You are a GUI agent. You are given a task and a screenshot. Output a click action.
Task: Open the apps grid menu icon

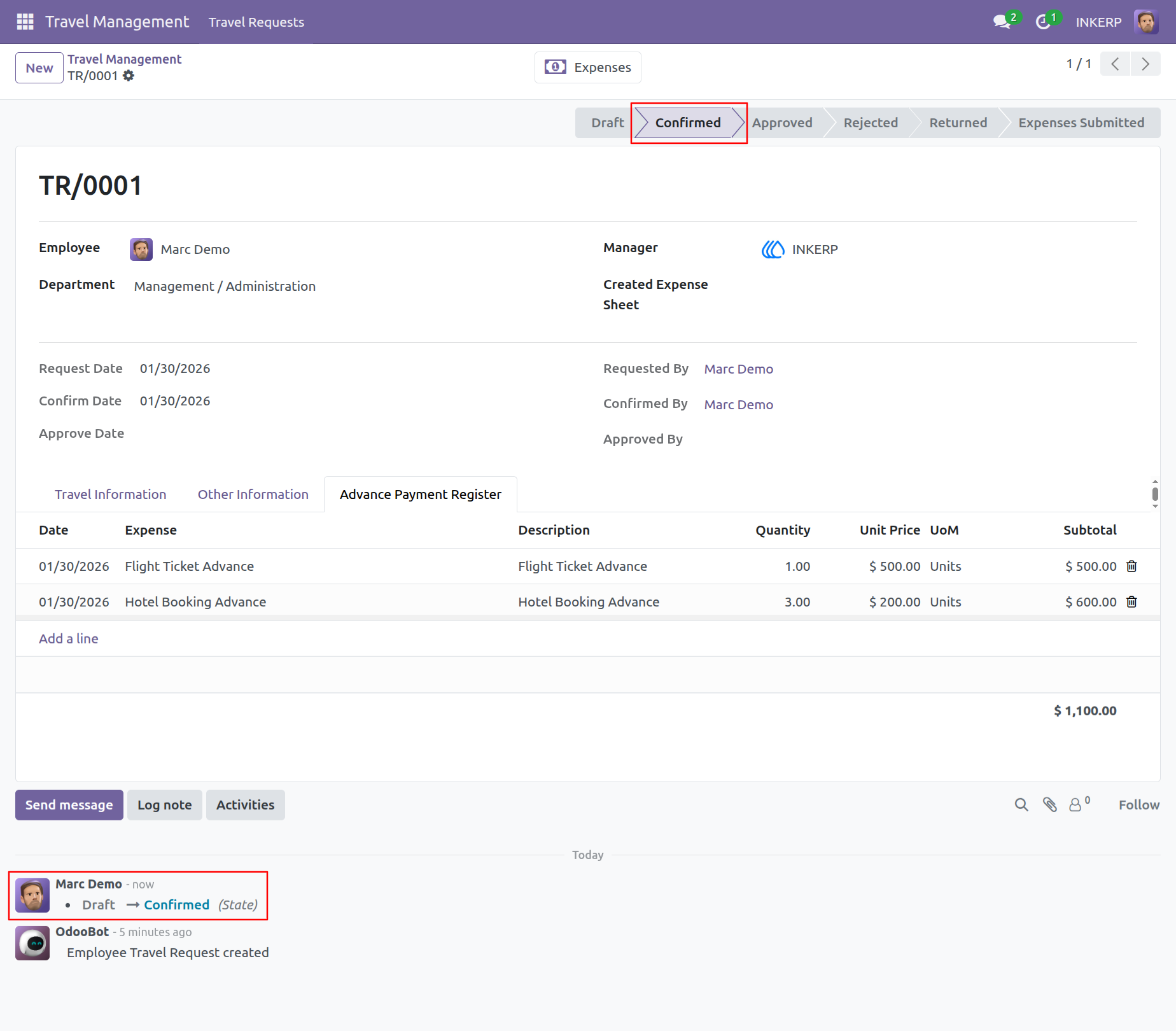(25, 22)
